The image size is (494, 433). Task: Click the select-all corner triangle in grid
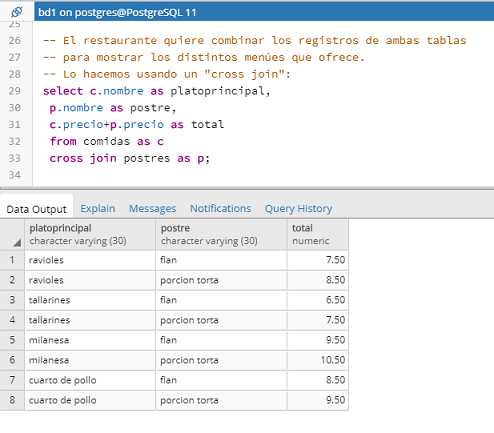click(x=17, y=243)
